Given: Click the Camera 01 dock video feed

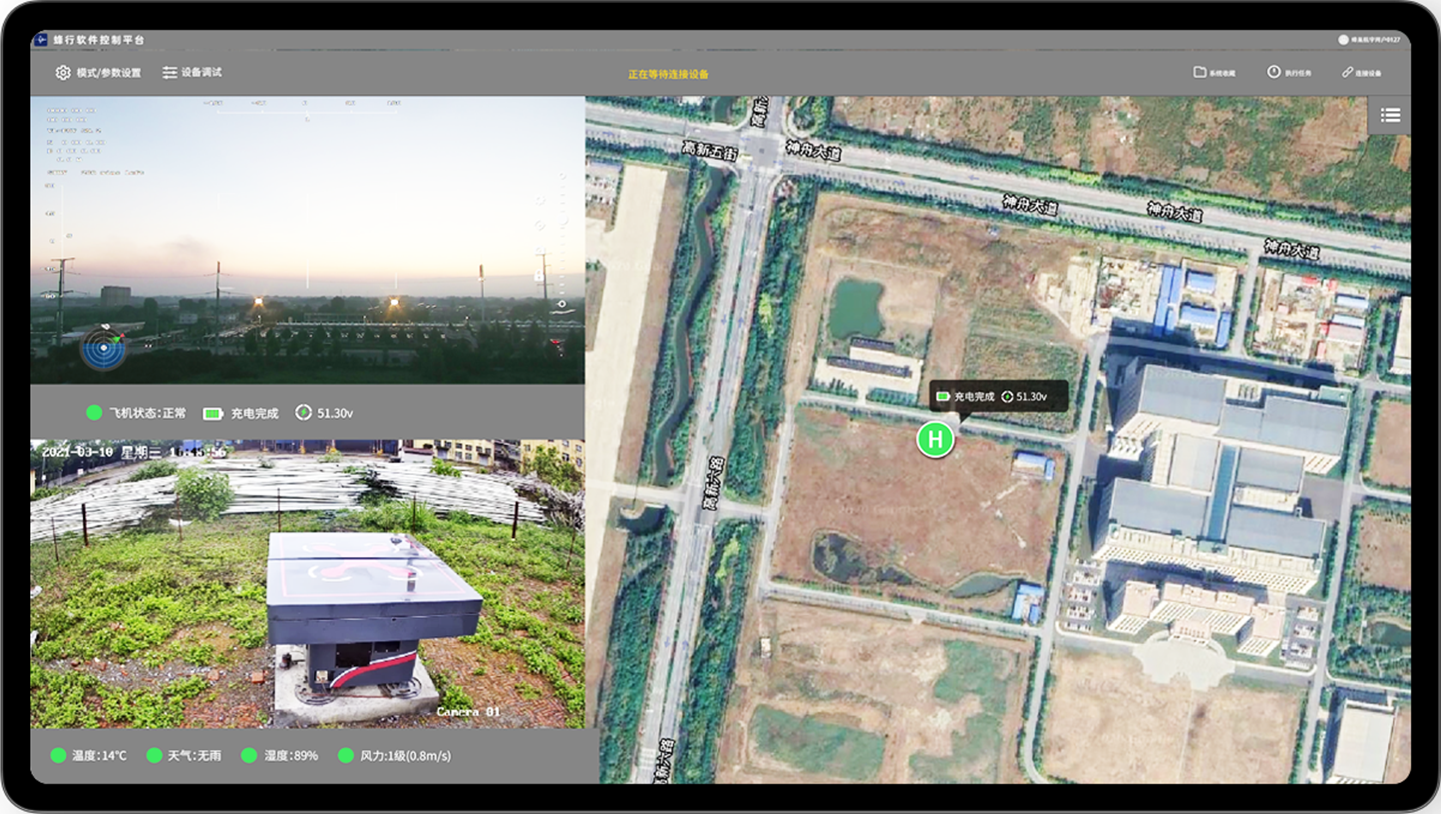Looking at the screenshot, I should [x=307, y=584].
